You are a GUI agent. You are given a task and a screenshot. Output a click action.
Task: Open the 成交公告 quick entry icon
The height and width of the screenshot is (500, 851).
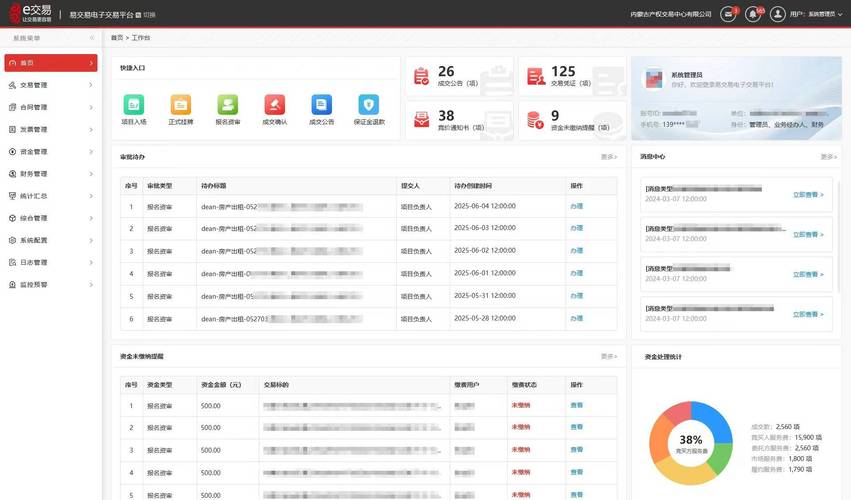pos(322,104)
